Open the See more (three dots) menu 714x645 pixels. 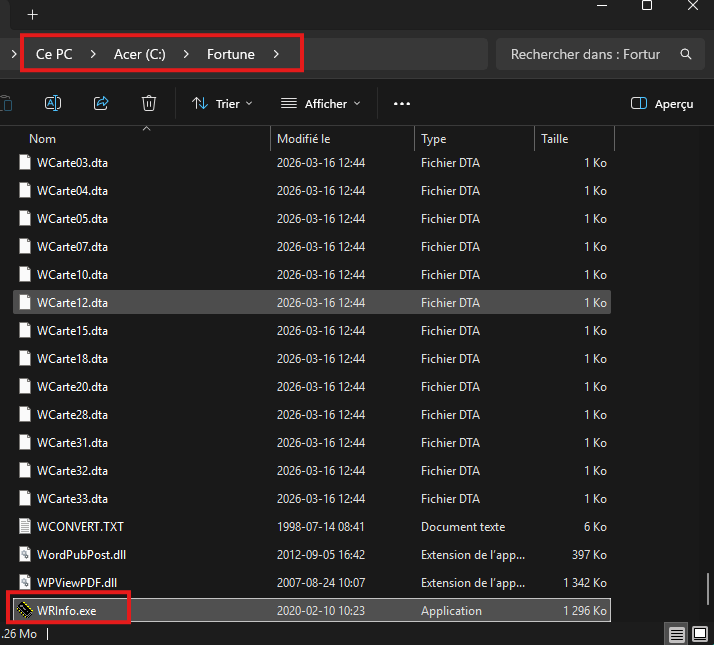pos(402,103)
